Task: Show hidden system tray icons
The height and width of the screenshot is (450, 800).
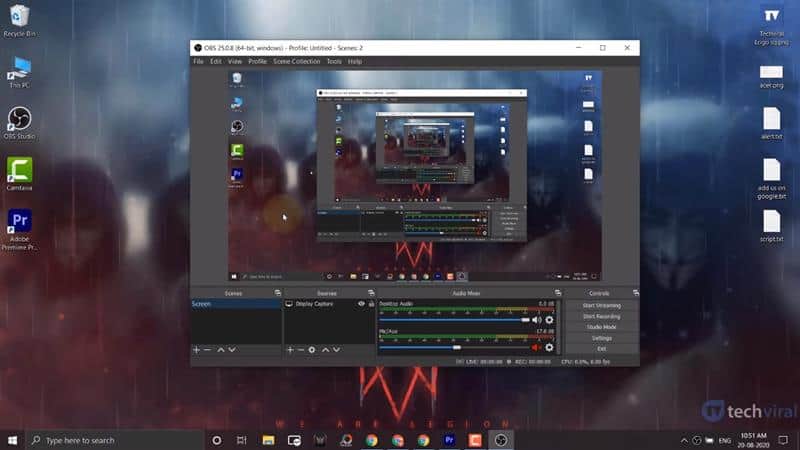Action: (684, 440)
